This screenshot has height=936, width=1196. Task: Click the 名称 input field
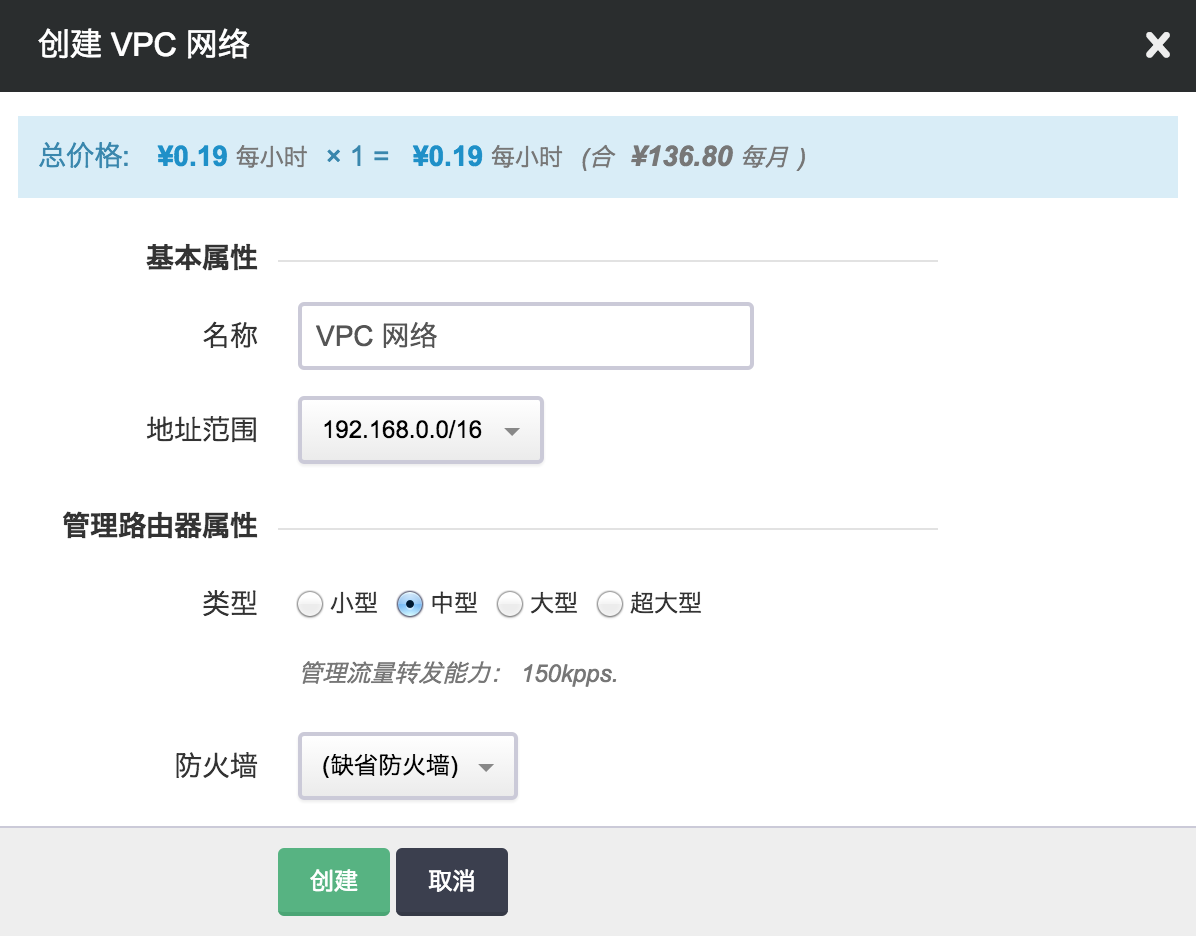(x=525, y=336)
